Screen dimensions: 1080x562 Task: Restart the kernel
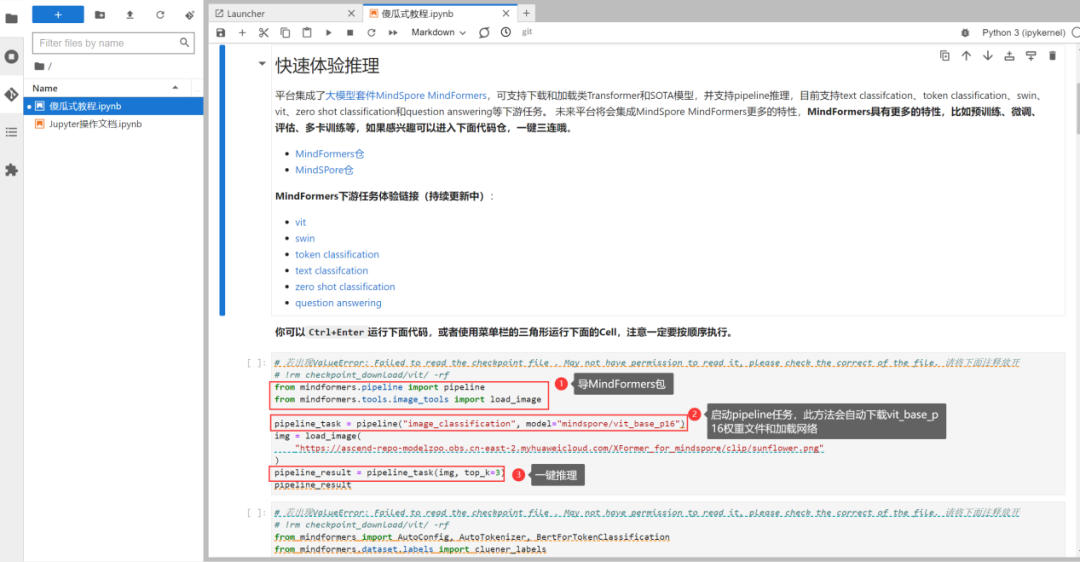(371, 32)
